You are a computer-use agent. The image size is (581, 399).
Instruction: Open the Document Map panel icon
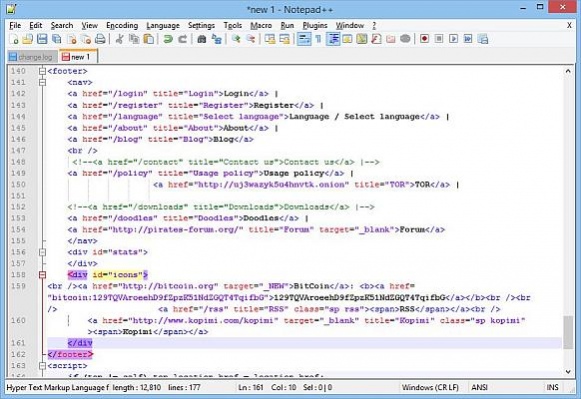click(362, 39)
